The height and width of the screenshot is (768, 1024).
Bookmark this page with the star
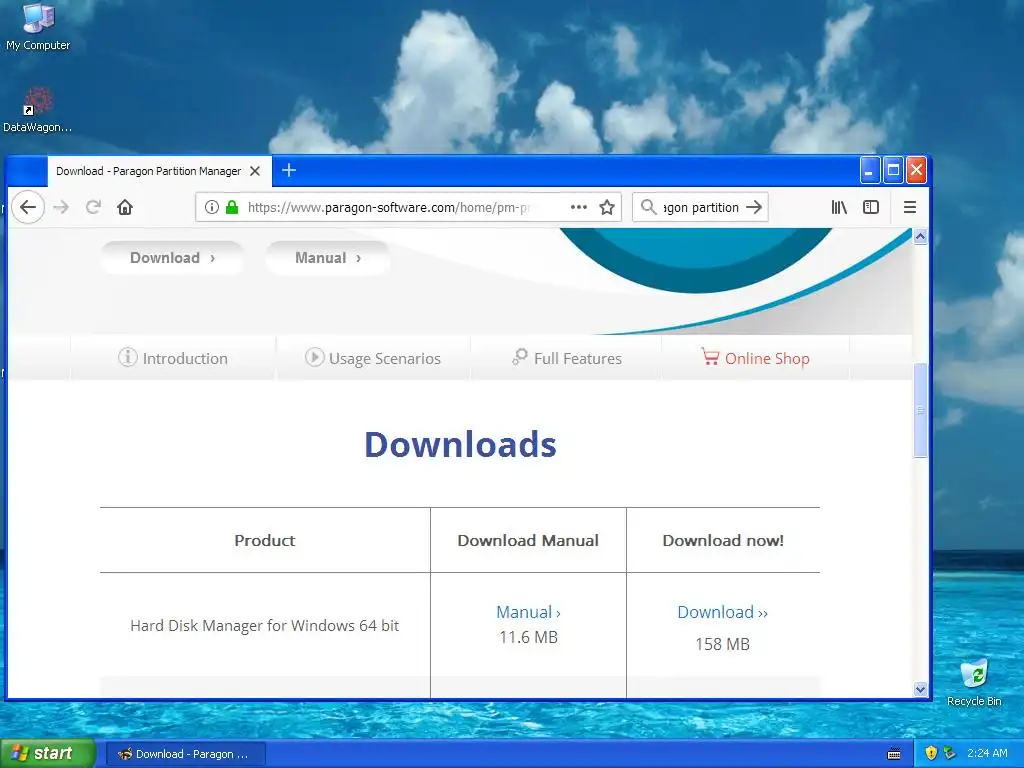(607, 207)
